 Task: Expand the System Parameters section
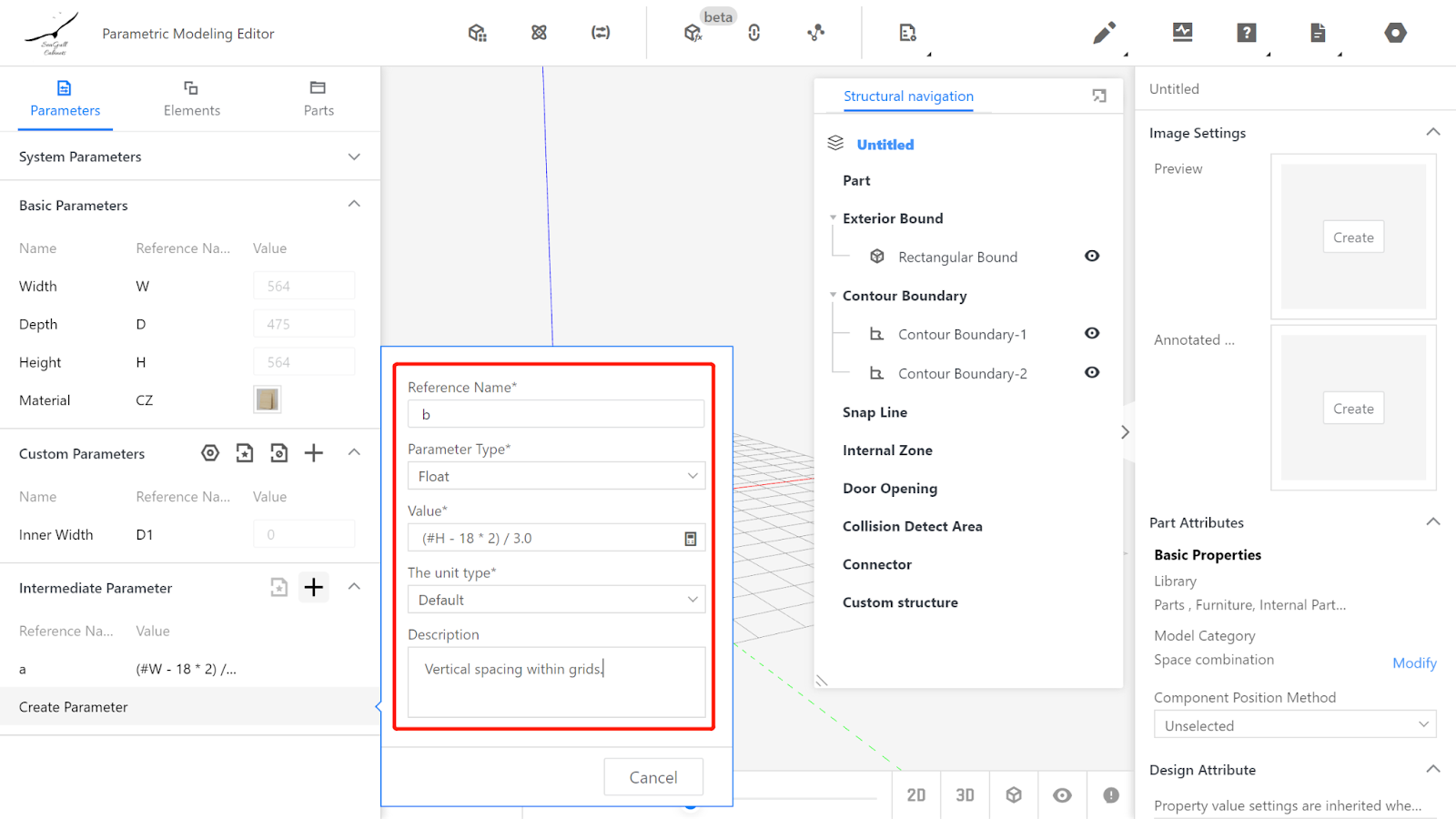pos(354,157)
